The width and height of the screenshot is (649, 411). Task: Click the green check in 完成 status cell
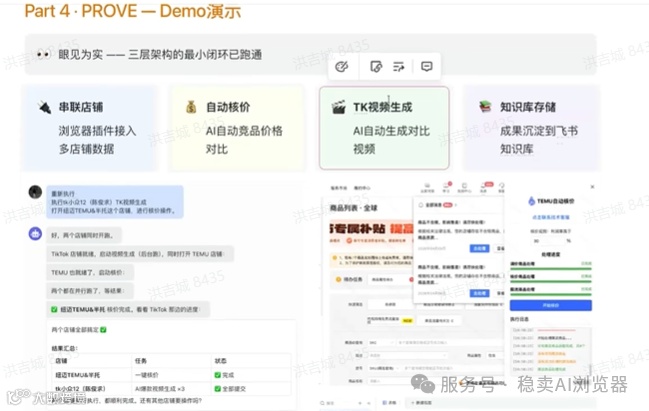(x=218, y=375)
